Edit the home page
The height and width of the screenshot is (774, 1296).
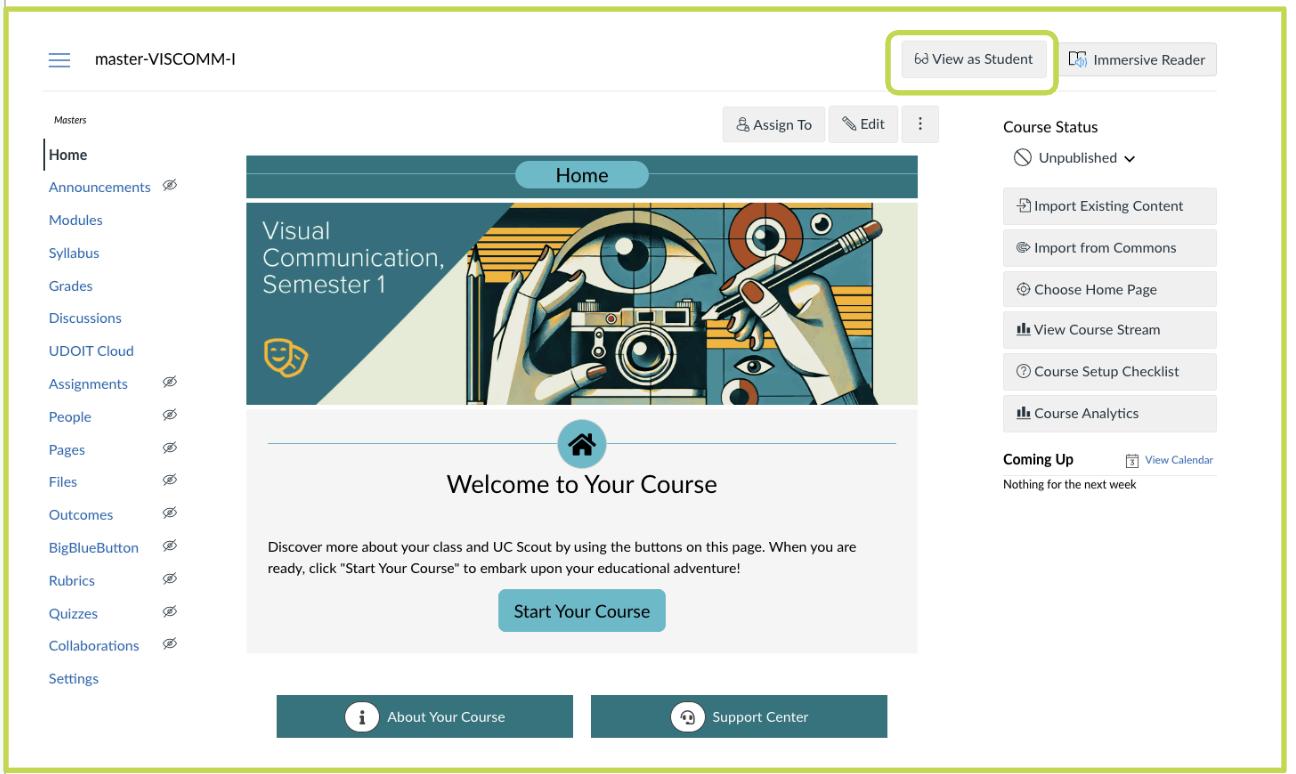pyautogui.click(x=863, y=124)
